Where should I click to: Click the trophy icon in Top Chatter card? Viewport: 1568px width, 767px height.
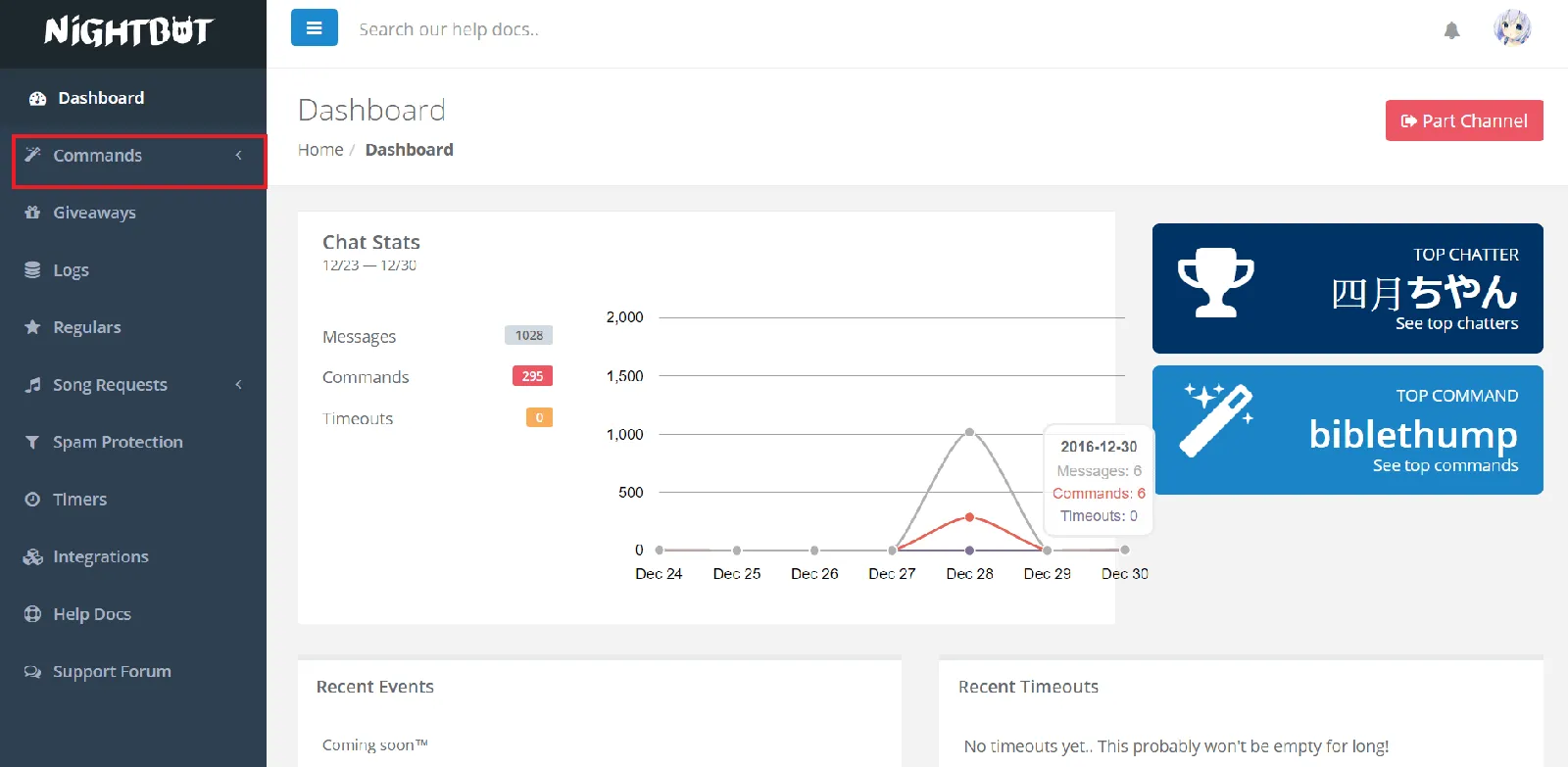tap(1215, 283)
